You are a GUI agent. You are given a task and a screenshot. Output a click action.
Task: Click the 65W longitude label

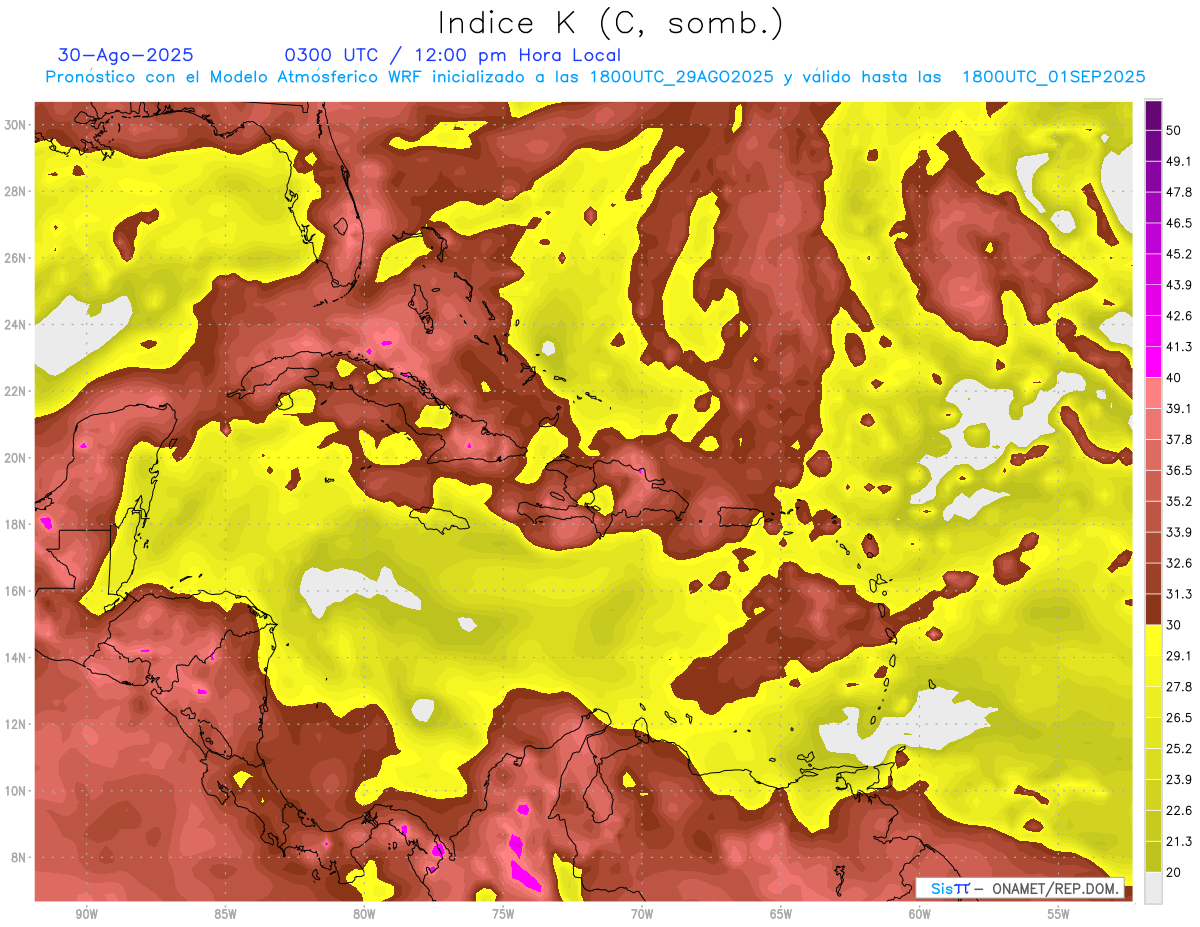pyautogui.click(x=781, y=914)
